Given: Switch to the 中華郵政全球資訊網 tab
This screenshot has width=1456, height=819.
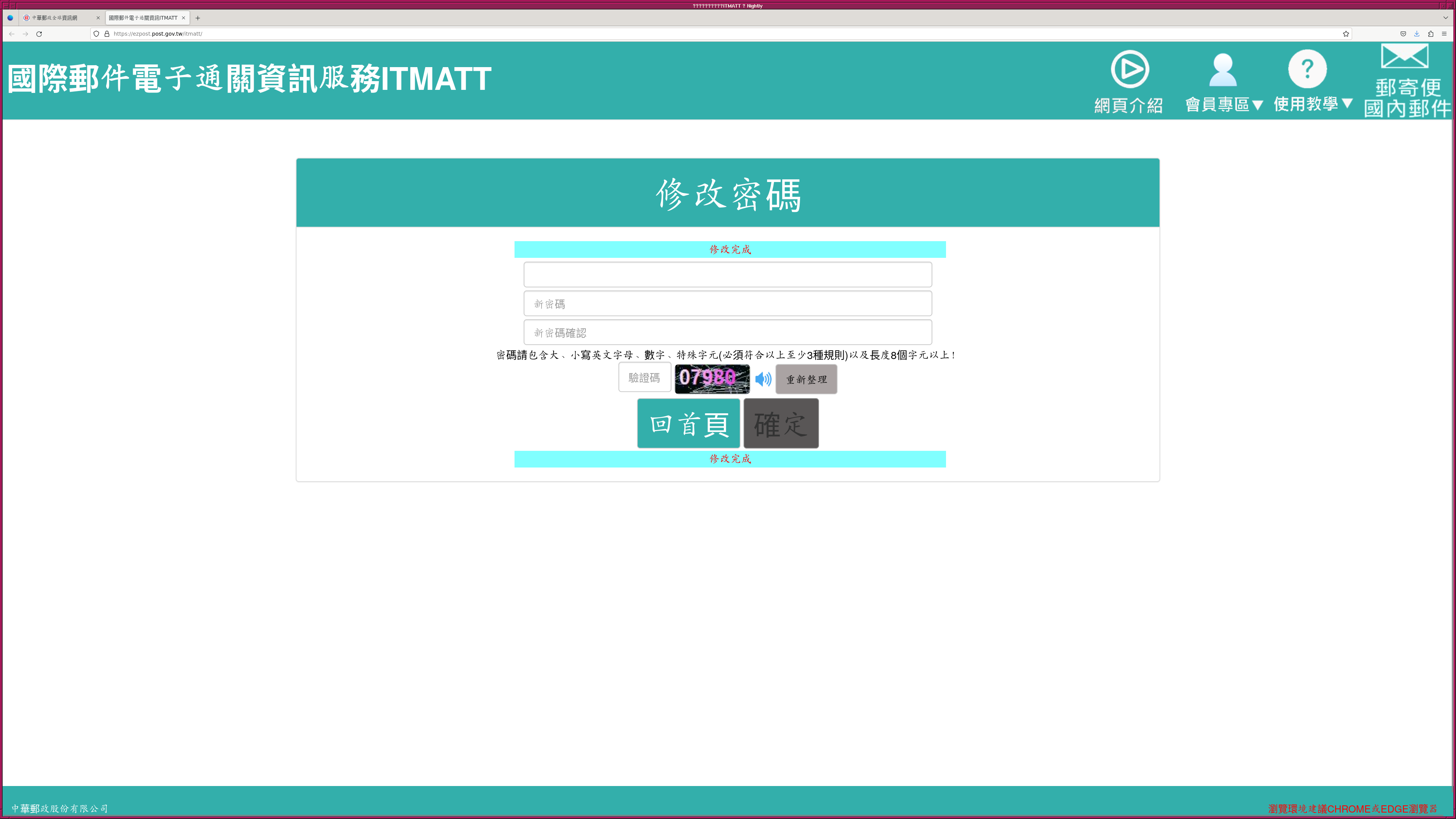Looking at the screenshot, I should [x=55, y=18].
